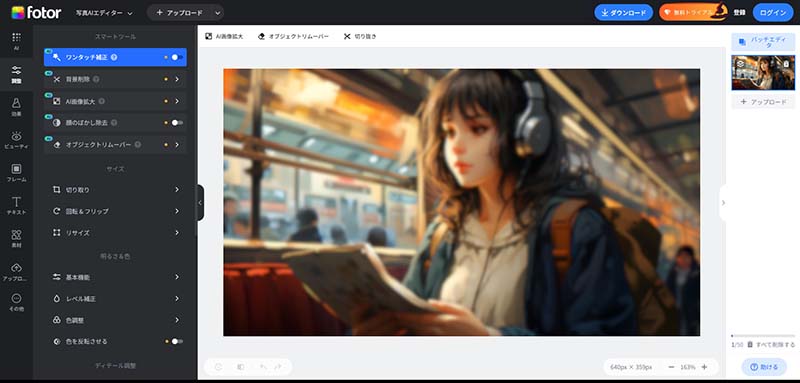
Task: Select the 調整 adjust sidebar tab
Action: tap(16, 74)
